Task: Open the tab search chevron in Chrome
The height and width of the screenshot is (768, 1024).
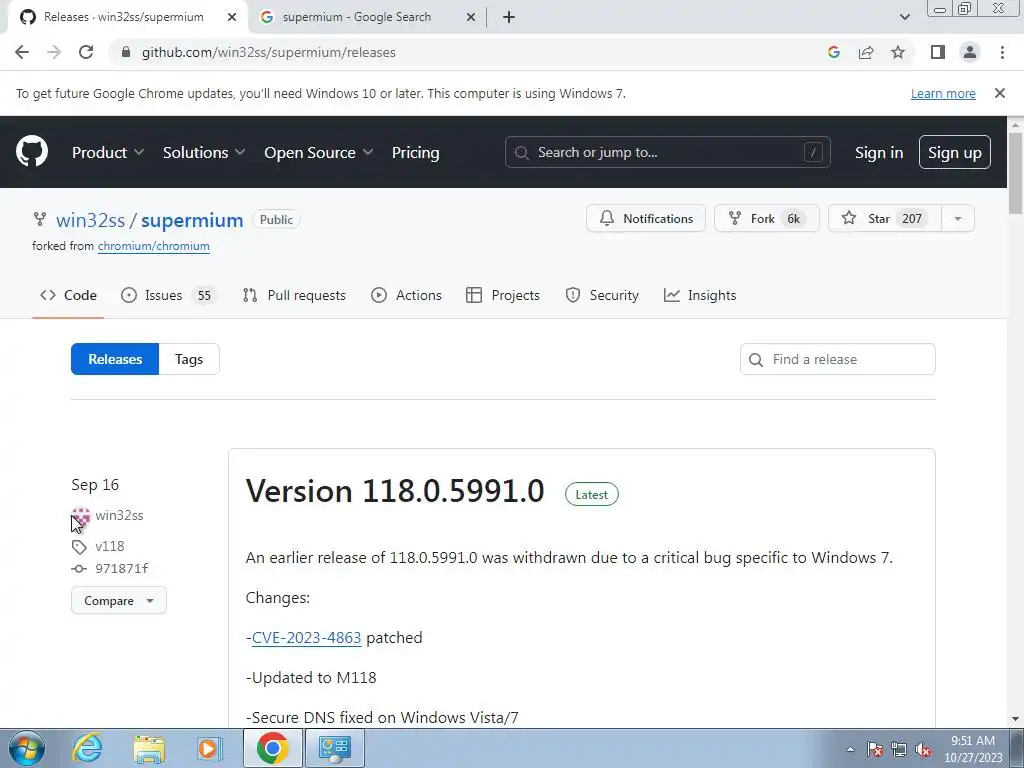Action: [904, 17]
